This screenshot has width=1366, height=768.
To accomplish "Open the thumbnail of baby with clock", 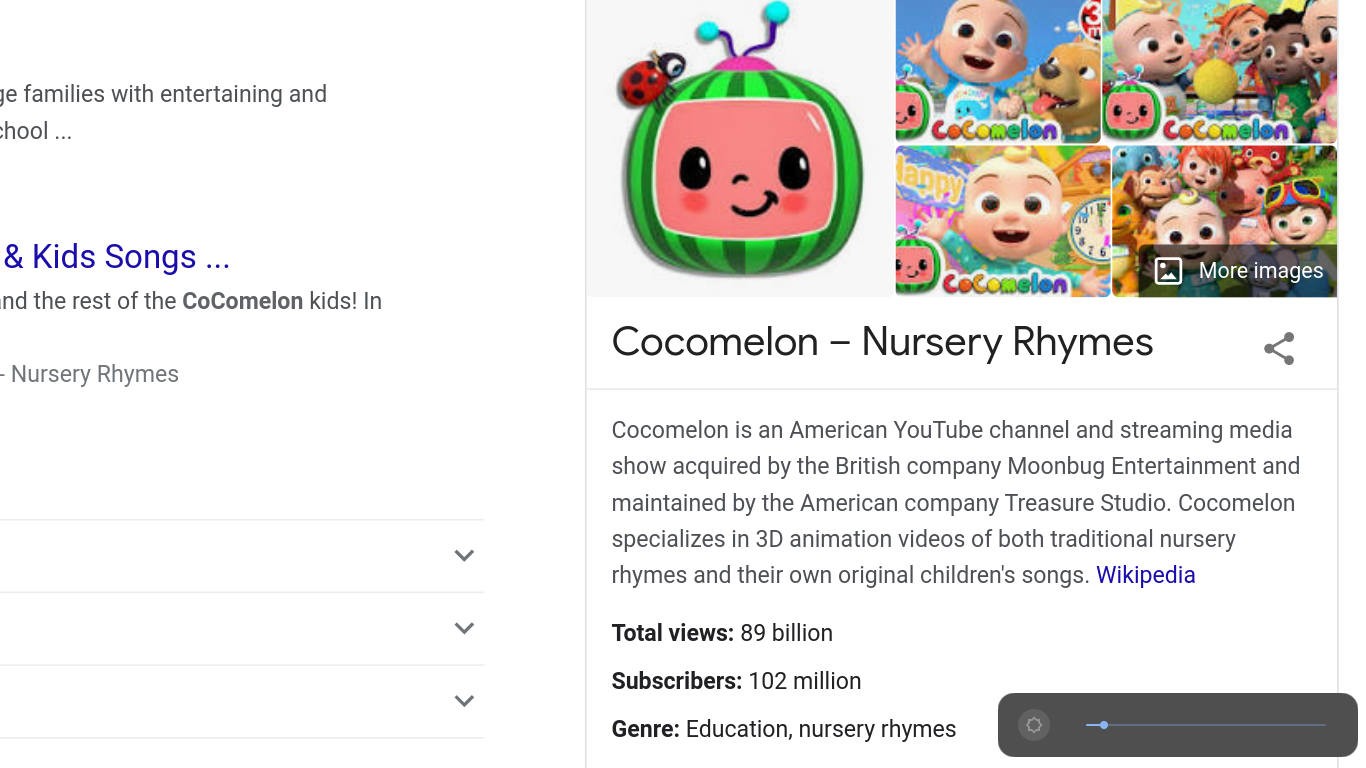I will point(1002,221).
